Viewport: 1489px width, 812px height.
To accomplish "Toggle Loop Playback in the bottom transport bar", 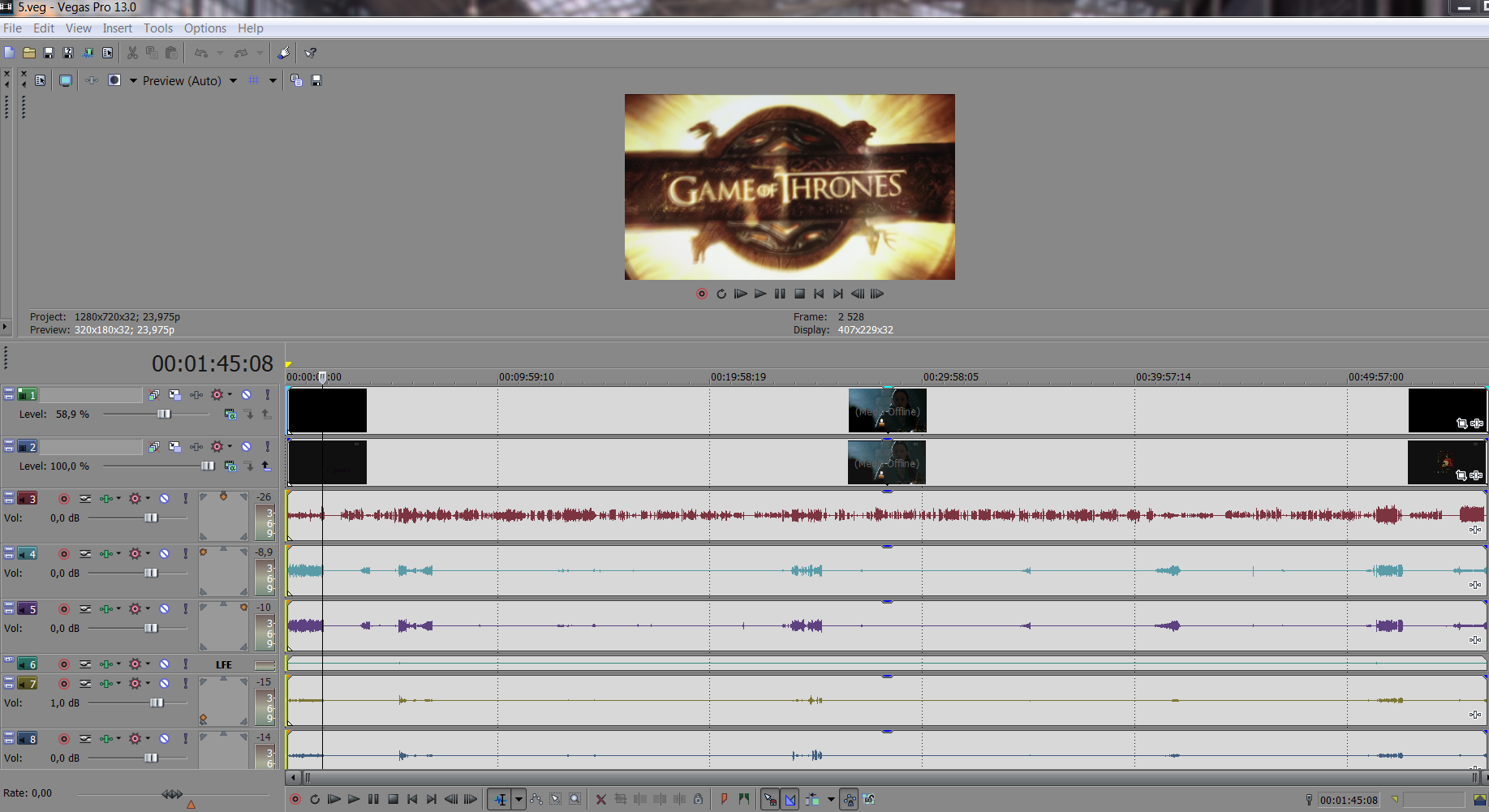I will coord(315,799).
